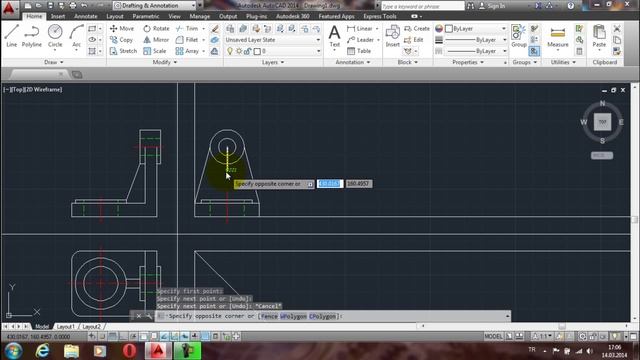Click the ViewCube TOP face

click(x=602, y=122)
